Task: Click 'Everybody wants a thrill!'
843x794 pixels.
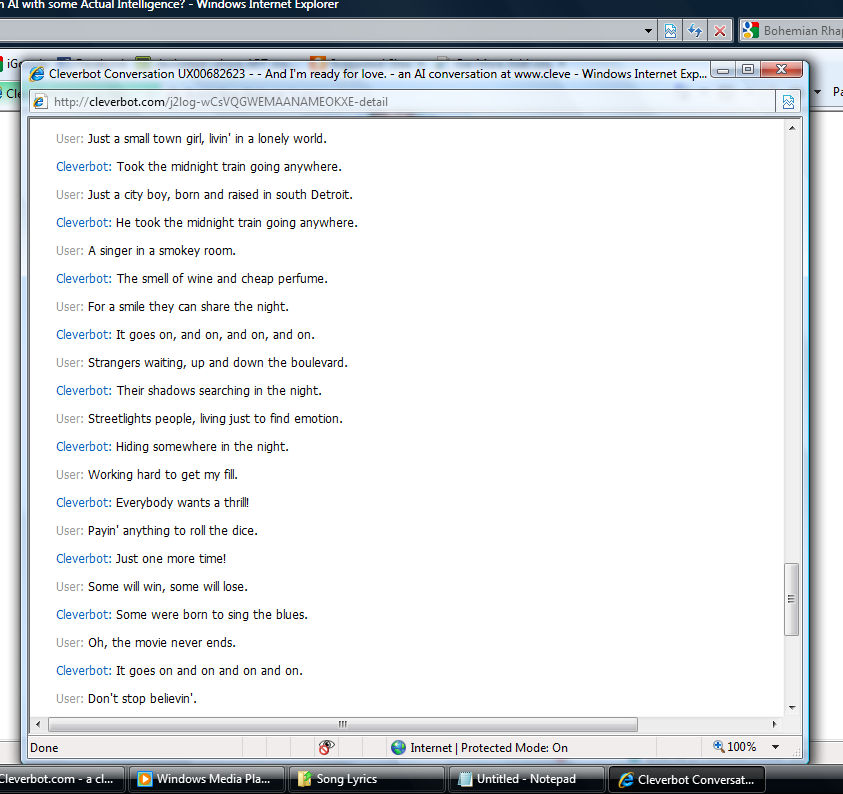Action: [x=182, y=502]
